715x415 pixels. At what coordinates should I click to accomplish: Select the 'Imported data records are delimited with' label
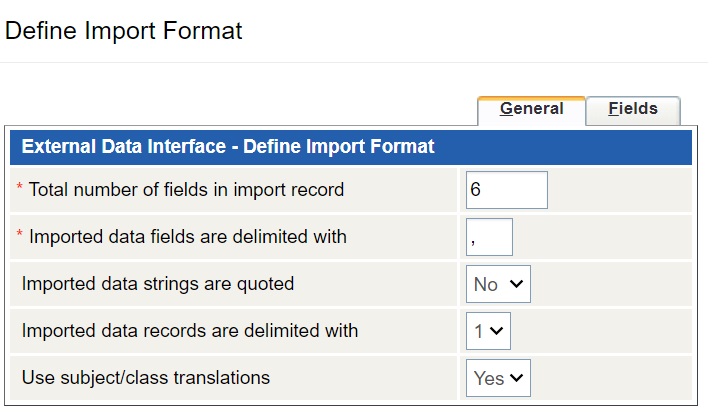point(190,331)
